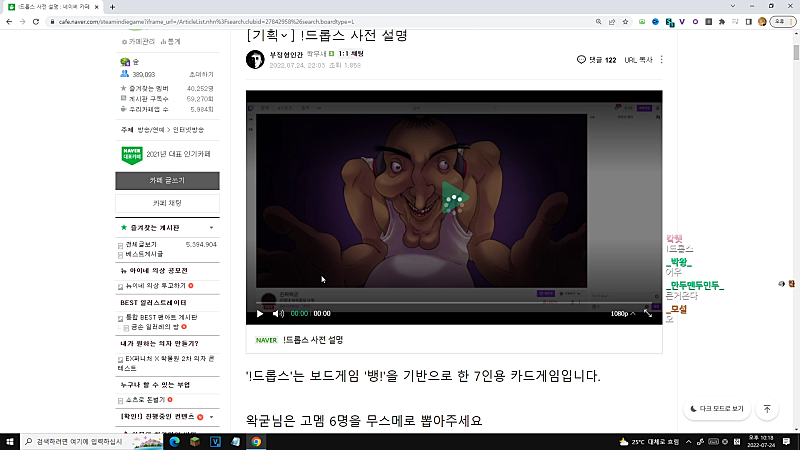The width and height of the screenshot is (800, 450).
Task: Play the video with the play button
Action: point(260,314)
